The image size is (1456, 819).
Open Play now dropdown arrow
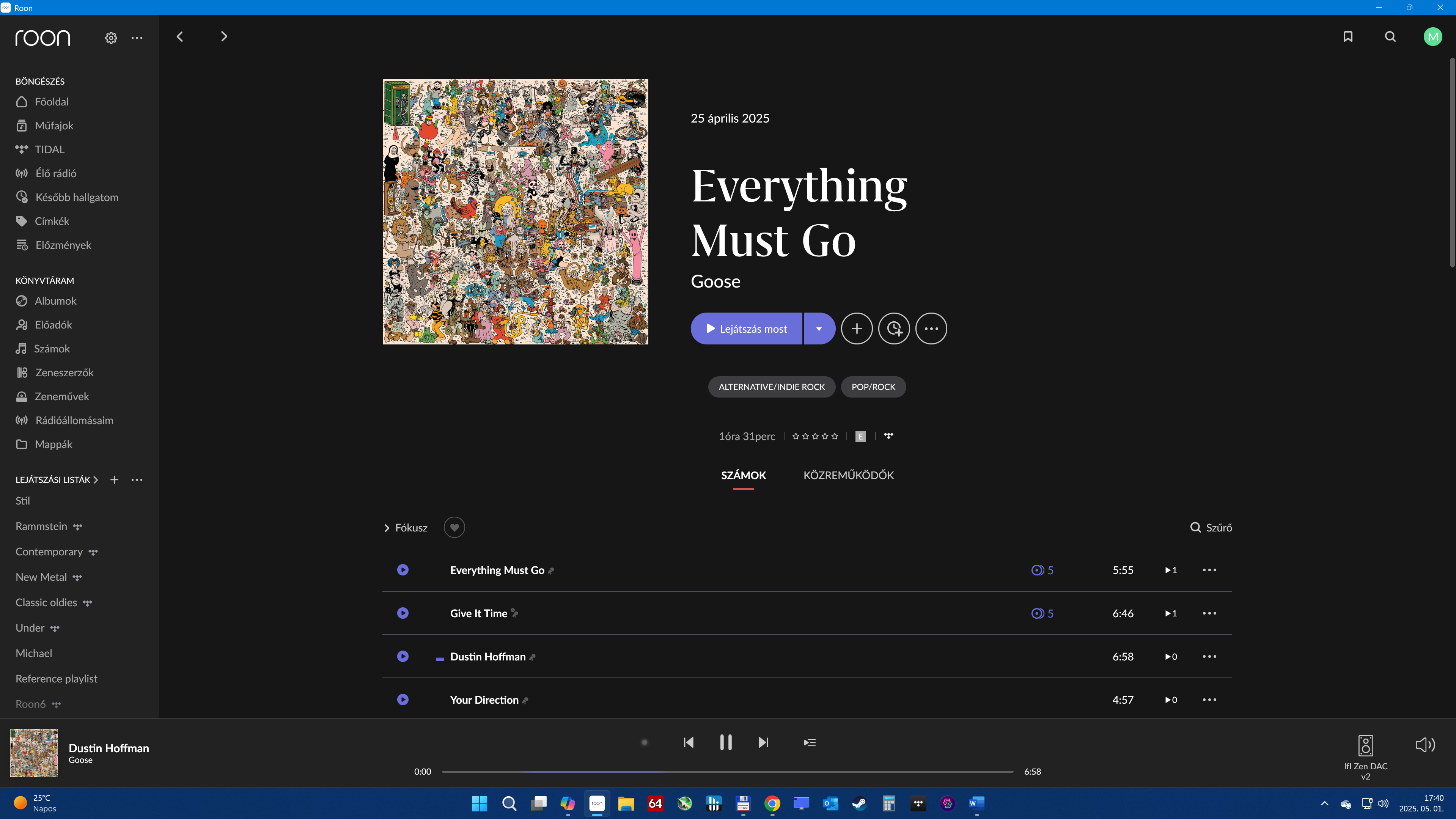(x=819, y=329)
